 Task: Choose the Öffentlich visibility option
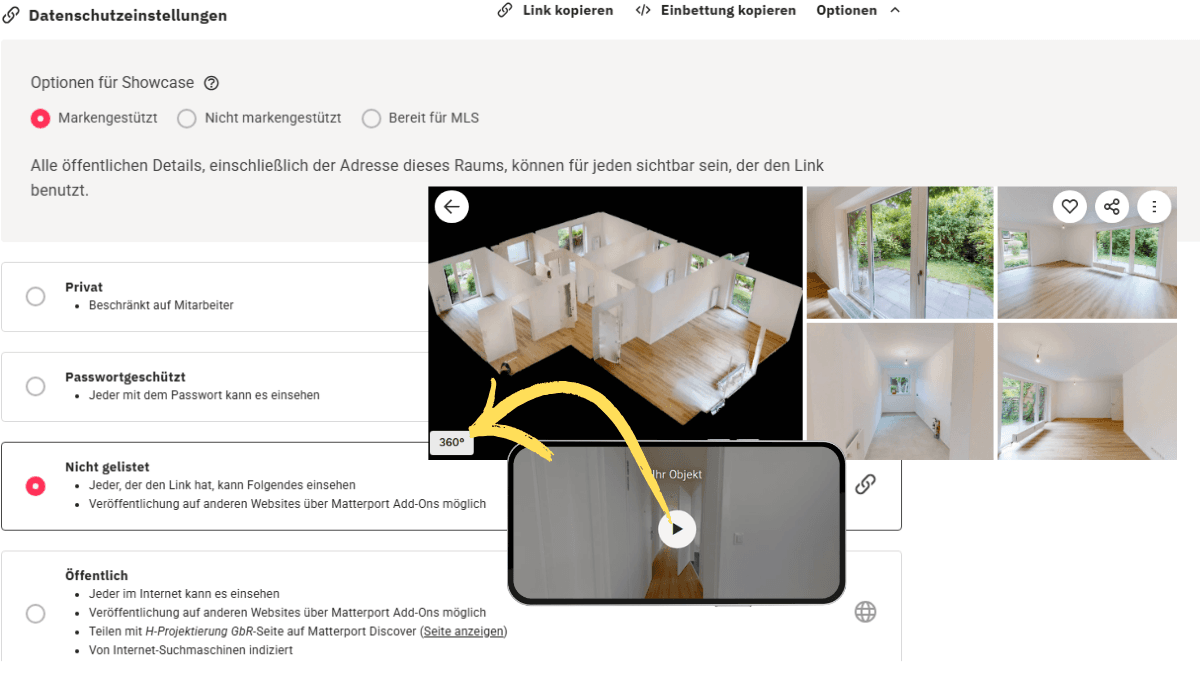(35, 613)
